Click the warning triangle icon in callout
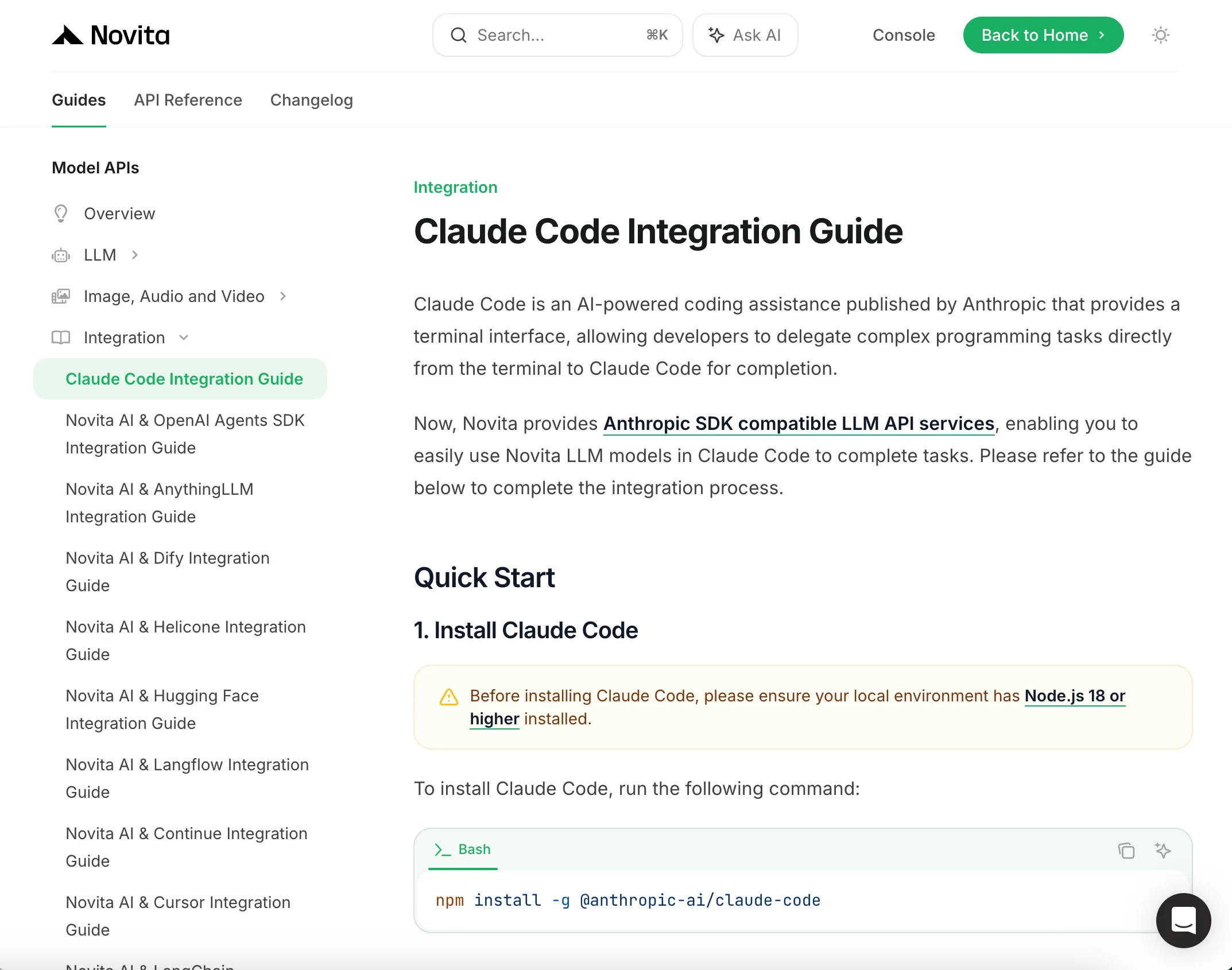Screen dimensions: 1232x970 pyautogui.click(x=449, y=697)
